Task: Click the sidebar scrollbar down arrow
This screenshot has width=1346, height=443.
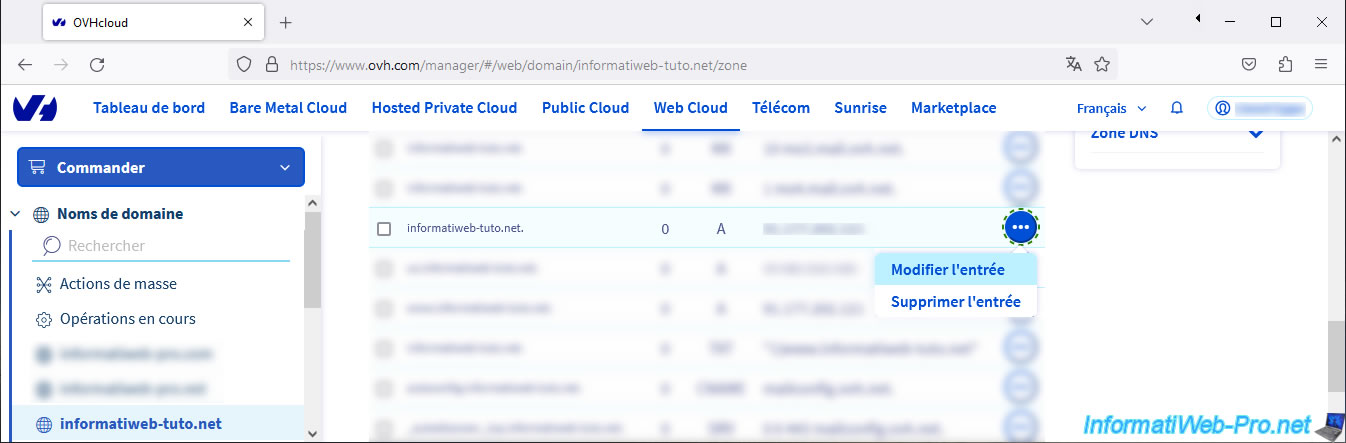Action: tap(312, 433)
